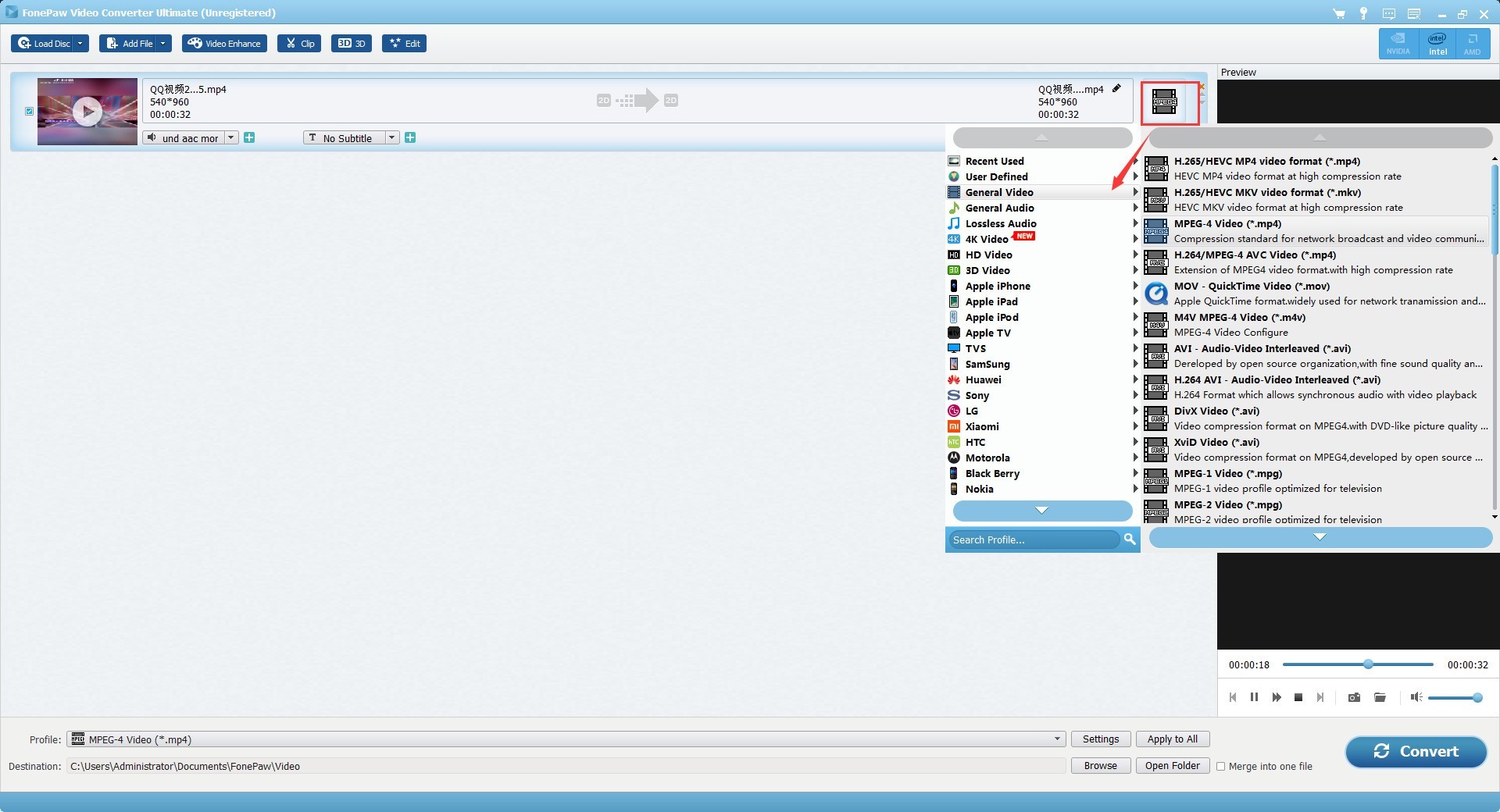1500x812 pixels.
Task: Toggle AMD acceleration icon
Action: [1472, 44]
